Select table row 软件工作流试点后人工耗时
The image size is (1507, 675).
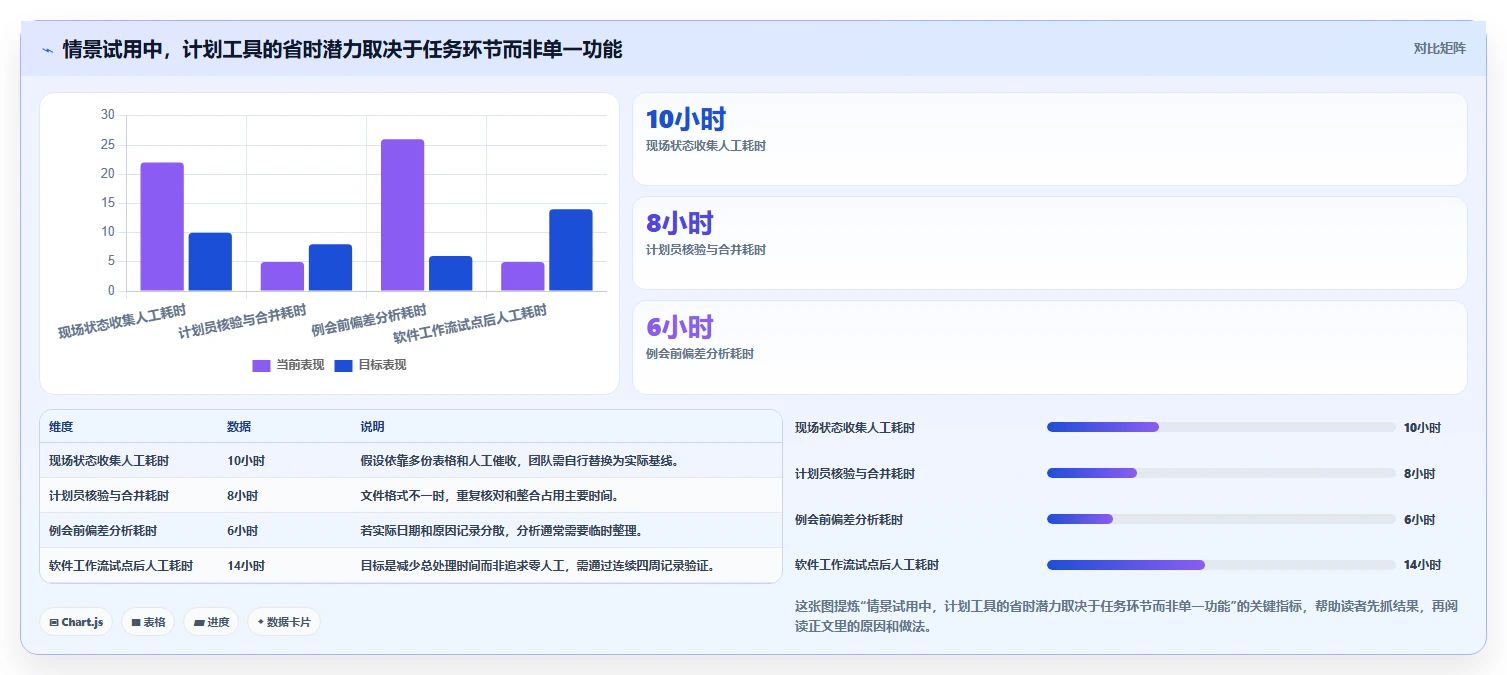(411, 566)
